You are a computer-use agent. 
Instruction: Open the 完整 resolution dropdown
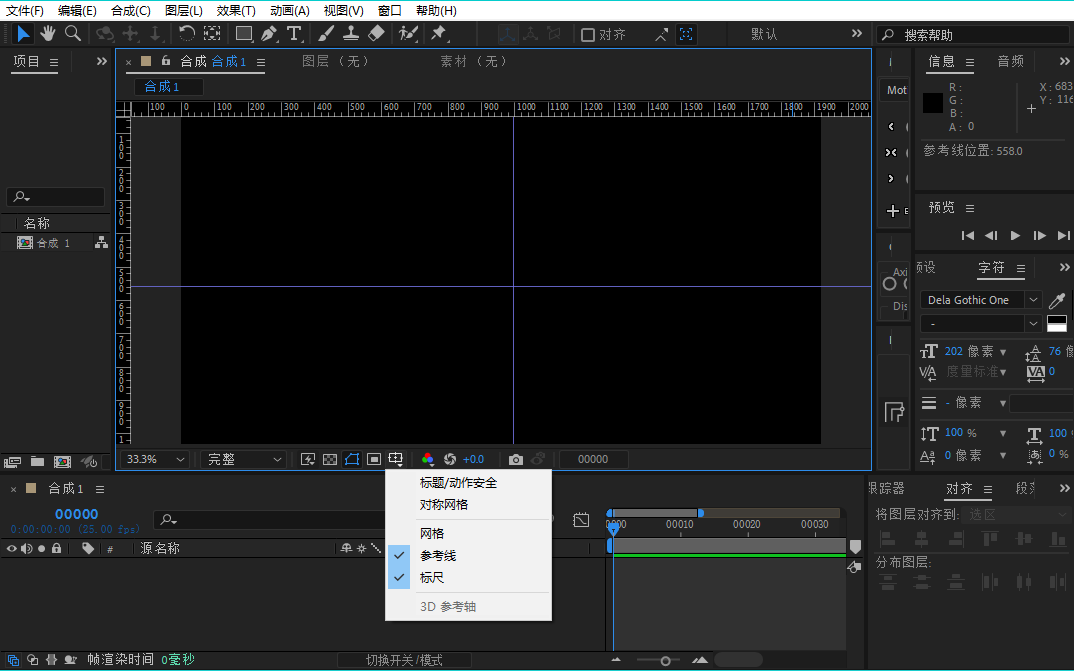tap(245, 459)
